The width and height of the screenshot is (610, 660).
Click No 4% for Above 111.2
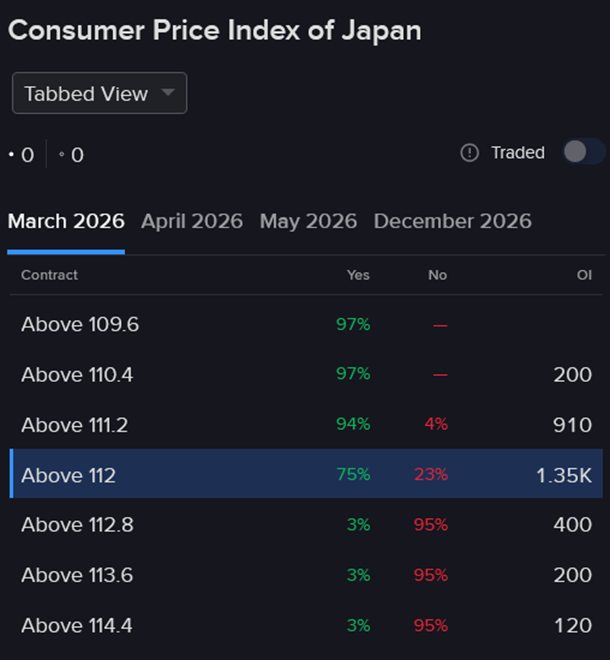point(436,424)
